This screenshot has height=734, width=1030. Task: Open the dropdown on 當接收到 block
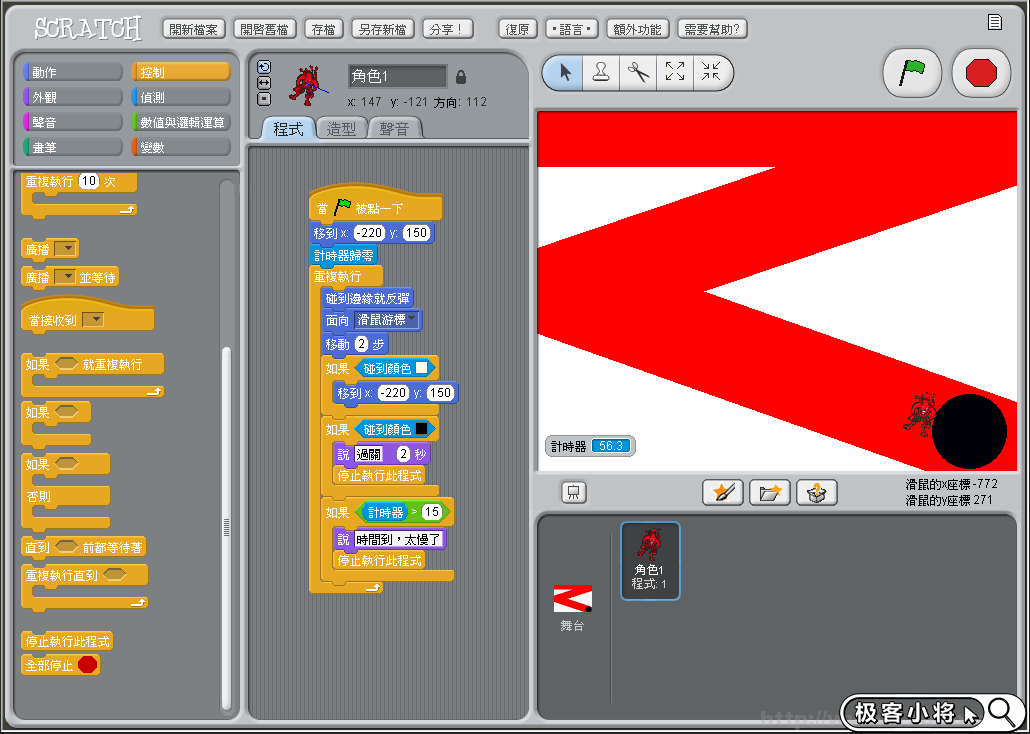(94, 320)
